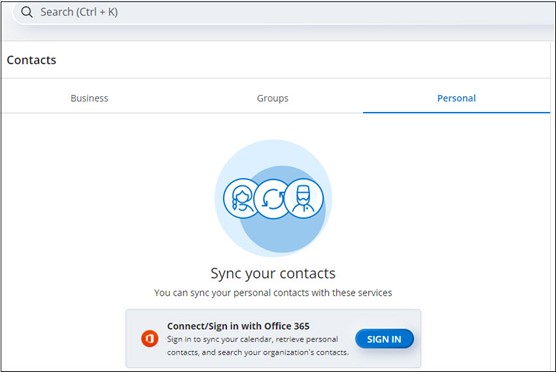Click the magnifying glass search icon
Screen dimensions: 556x372
(27, 12)
